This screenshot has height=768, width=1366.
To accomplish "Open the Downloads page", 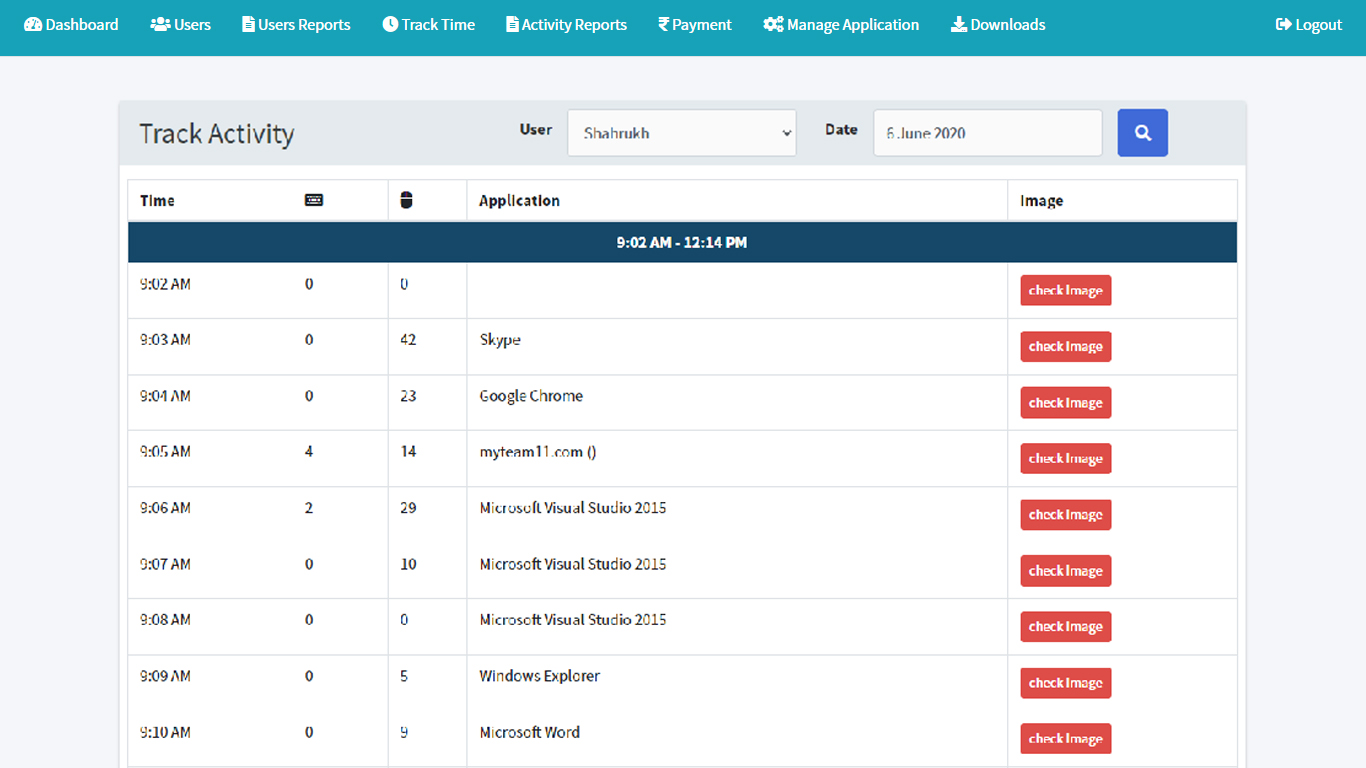I will [x=997, y=25].
